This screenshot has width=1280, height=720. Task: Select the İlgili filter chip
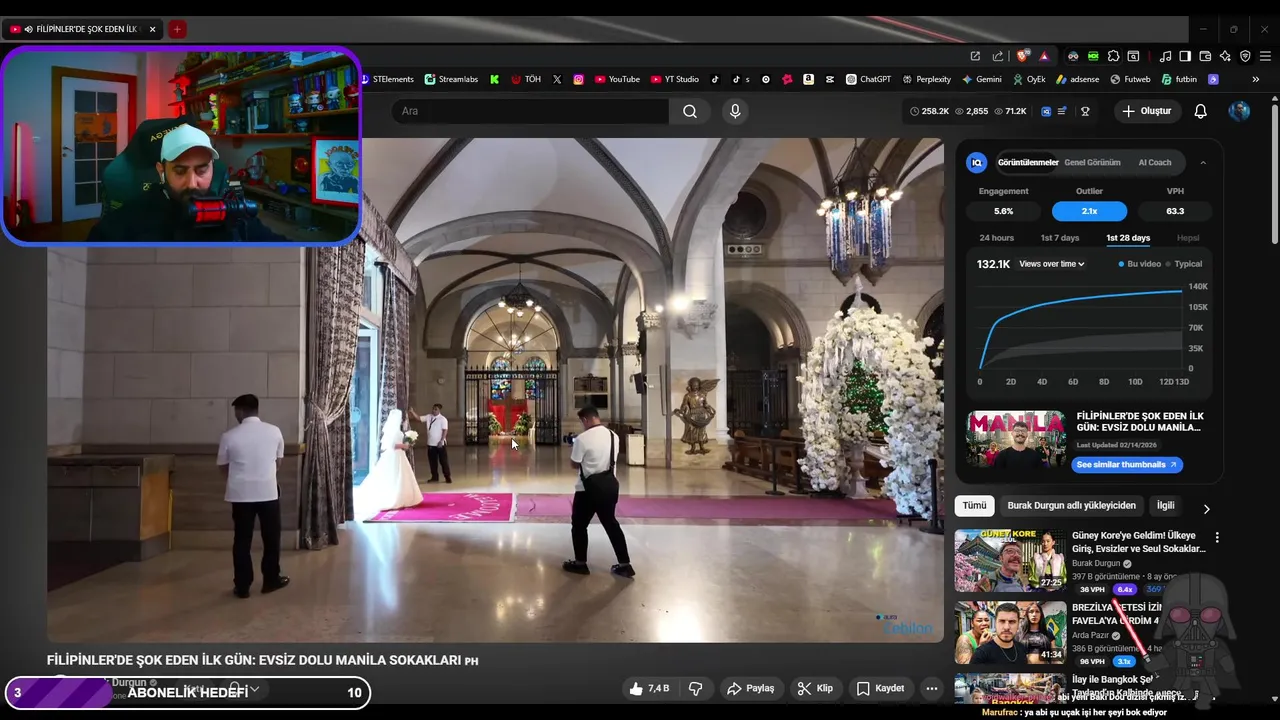(1166, 505)
